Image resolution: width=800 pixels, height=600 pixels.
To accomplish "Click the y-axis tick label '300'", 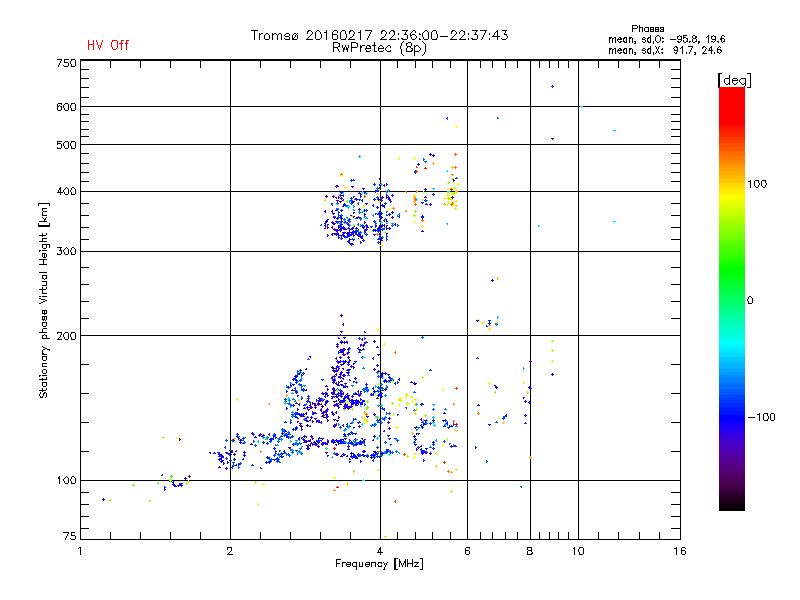I will coord(66,252).
